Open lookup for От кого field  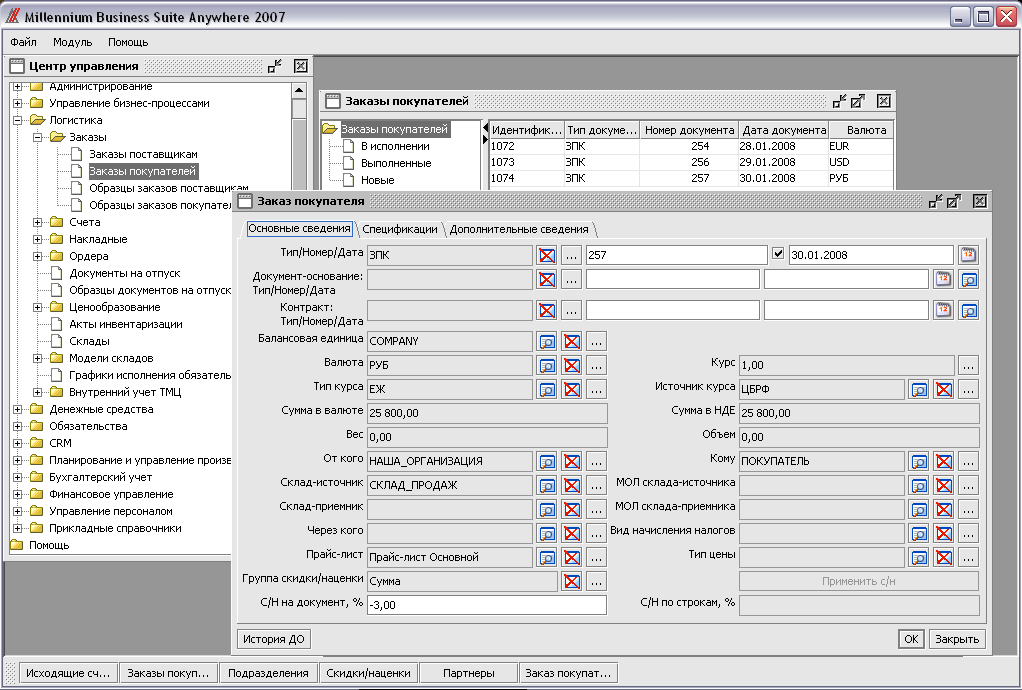tap(547, 461)
